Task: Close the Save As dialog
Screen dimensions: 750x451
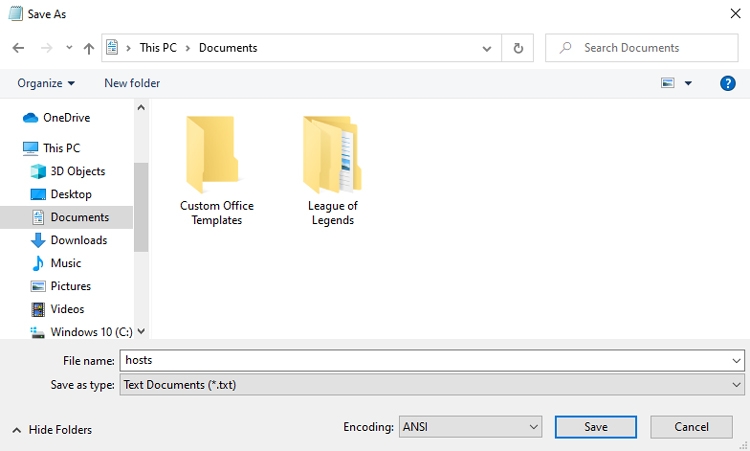Action: [735, 13]
